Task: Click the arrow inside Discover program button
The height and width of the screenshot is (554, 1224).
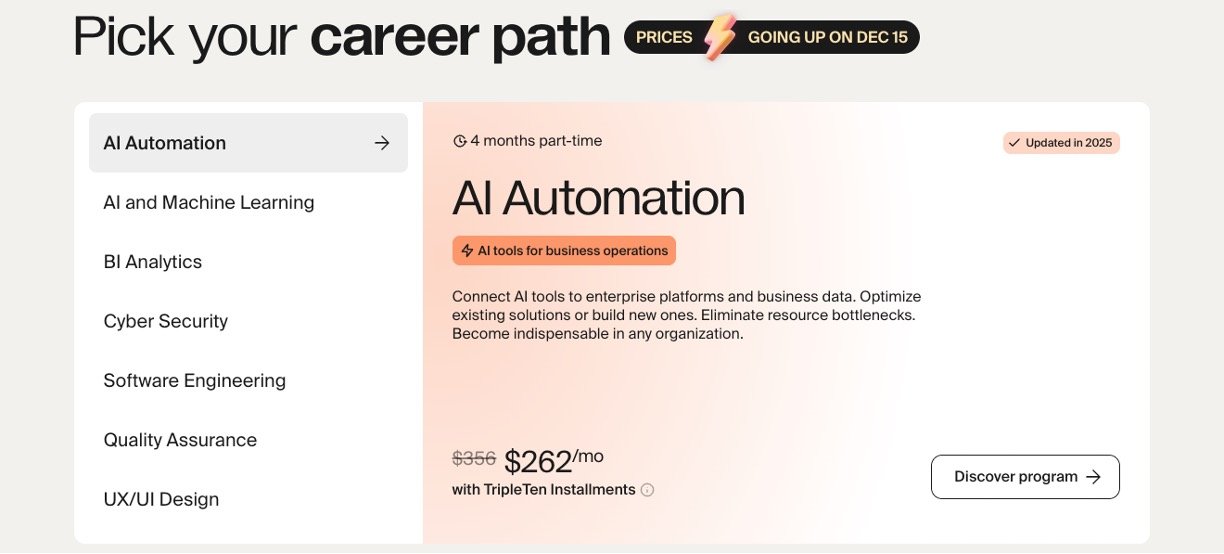Action: pos(1093,477)
